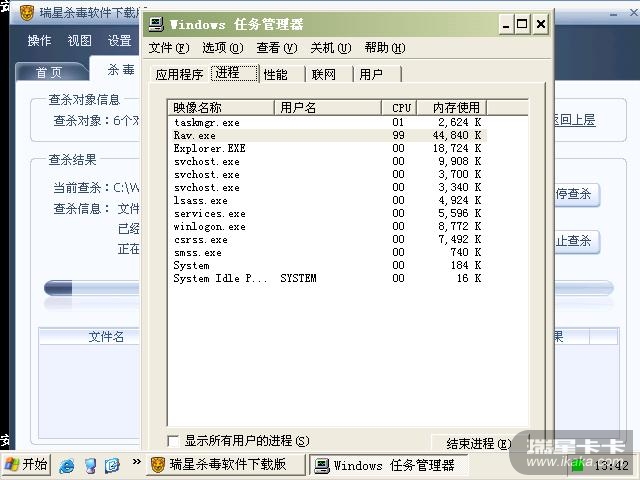
Task: Sort by 内存使用 column header
Action: pyautogui.click(x=451, y=108)
